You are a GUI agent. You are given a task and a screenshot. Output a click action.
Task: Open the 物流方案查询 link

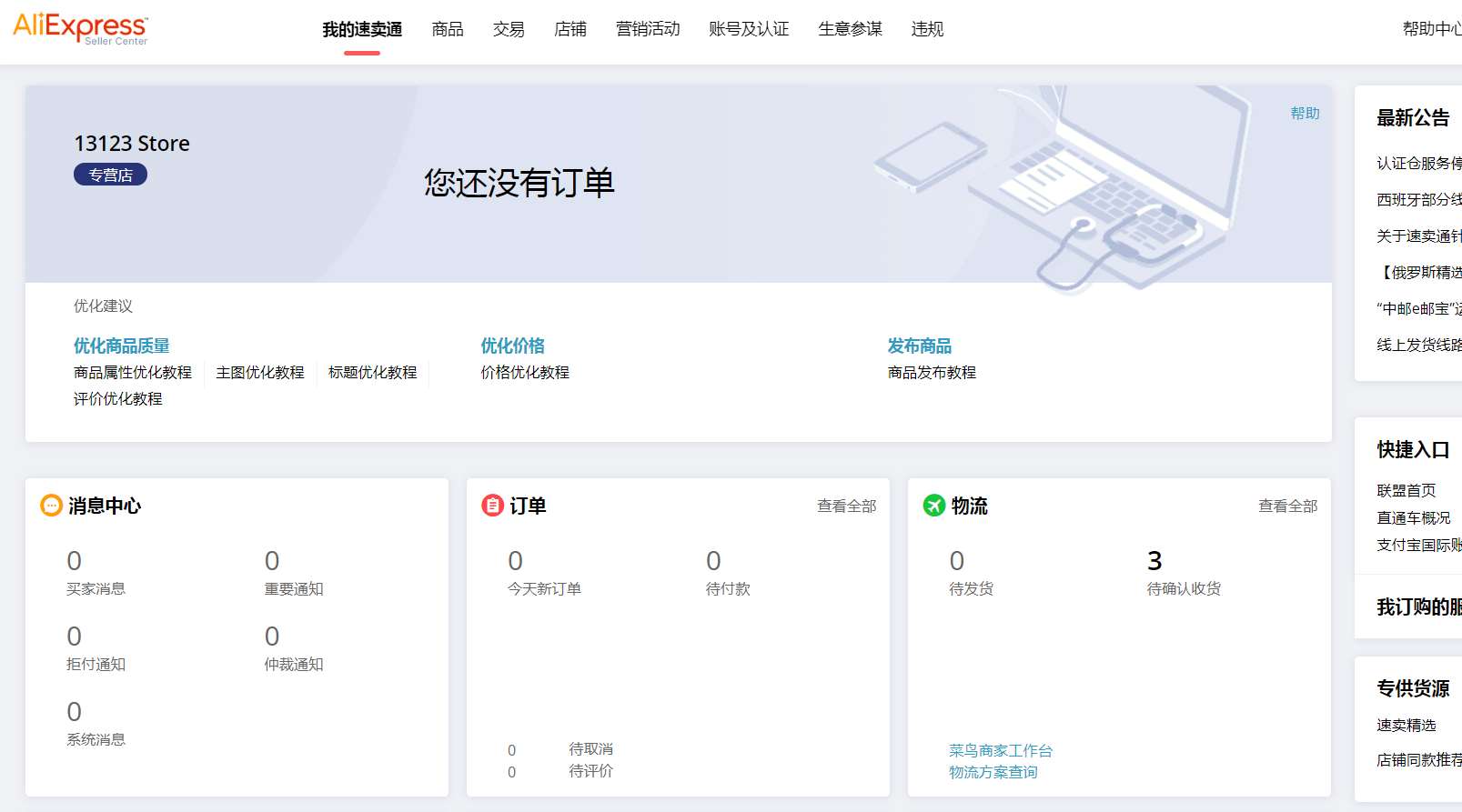coord(993,772)
